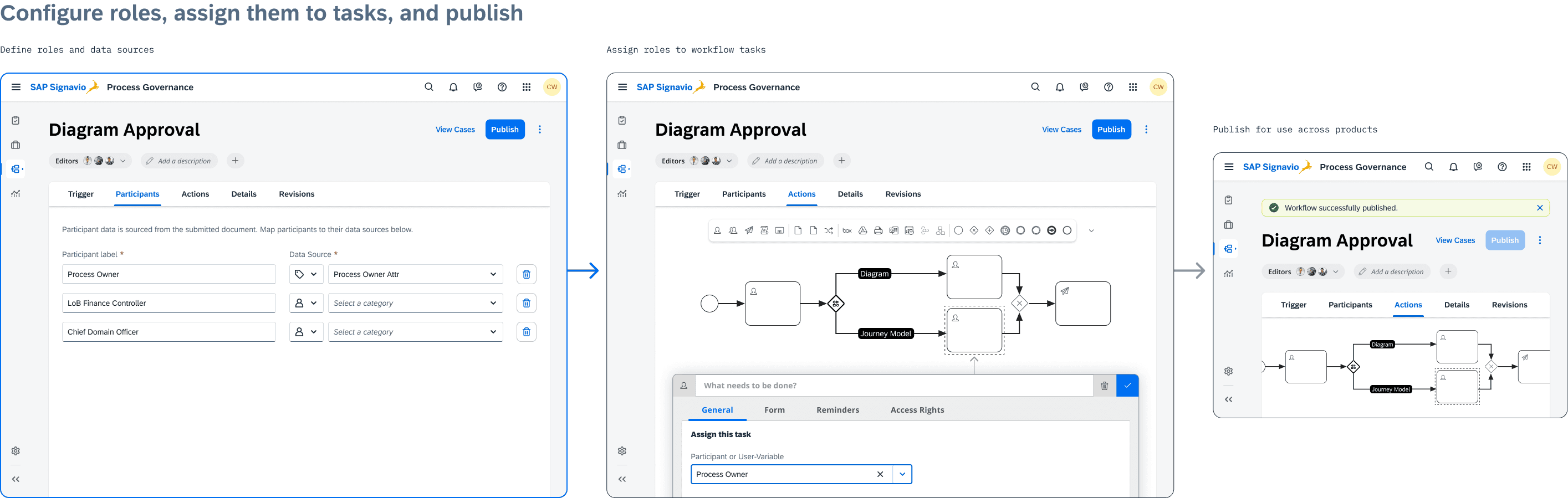Image resolution: width=1568 pixels, height=498 pixels.
Task: Select the exclusive gateway (X diamond) tool
Action: pos(974,230)
